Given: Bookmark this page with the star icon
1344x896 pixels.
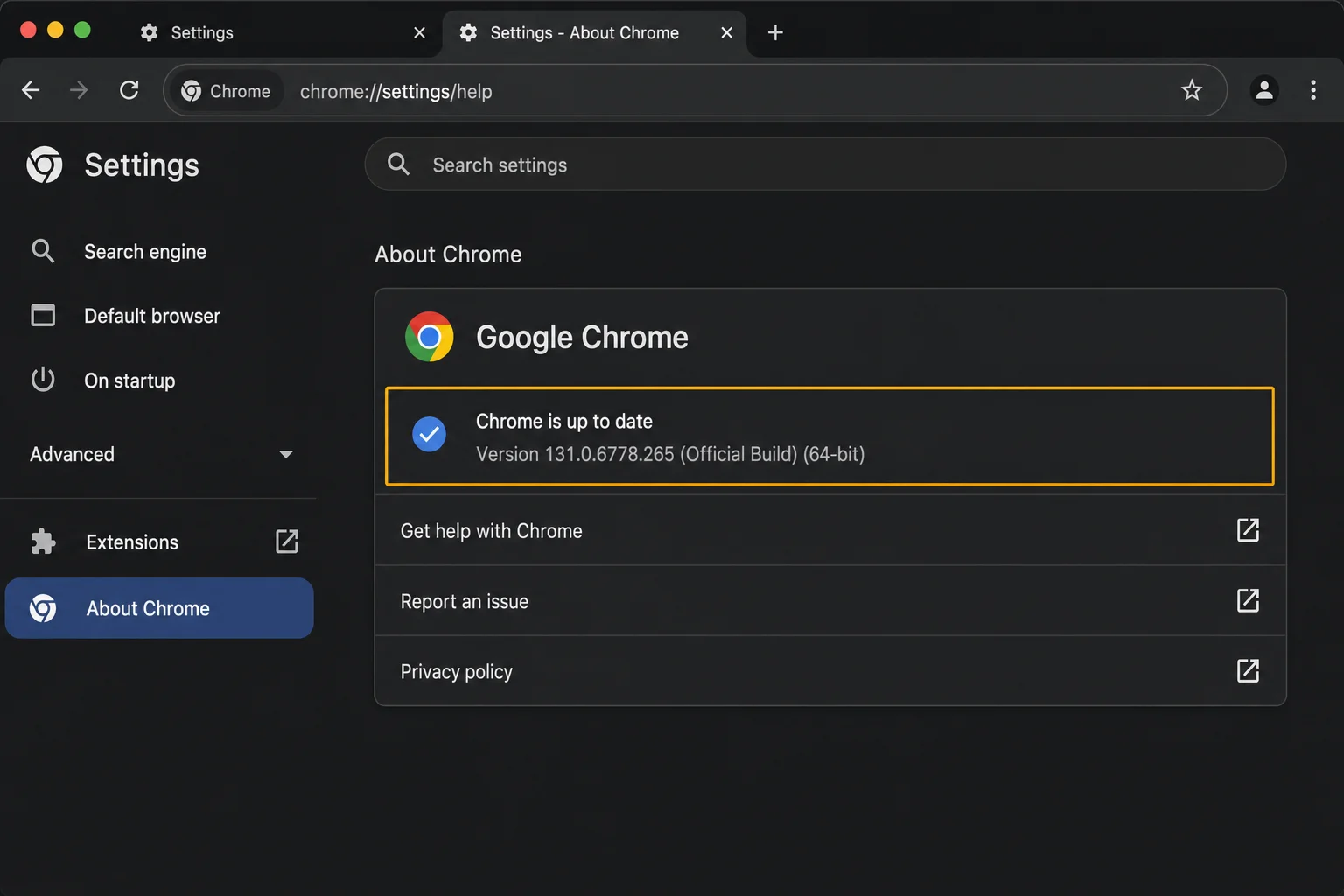Looking at the screenshot, I should (1192, 90).
